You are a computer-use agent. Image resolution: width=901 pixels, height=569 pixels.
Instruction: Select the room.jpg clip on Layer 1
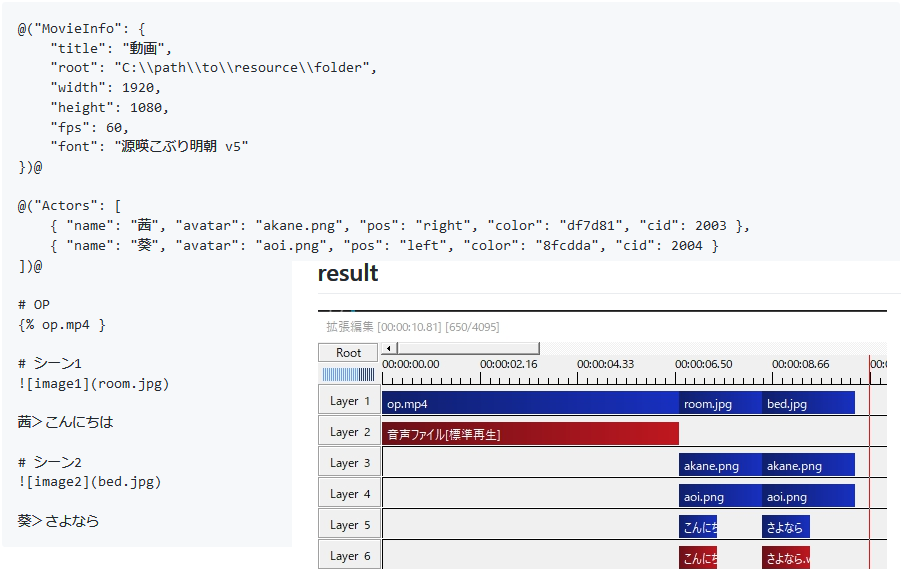click(x=720, y=403)
